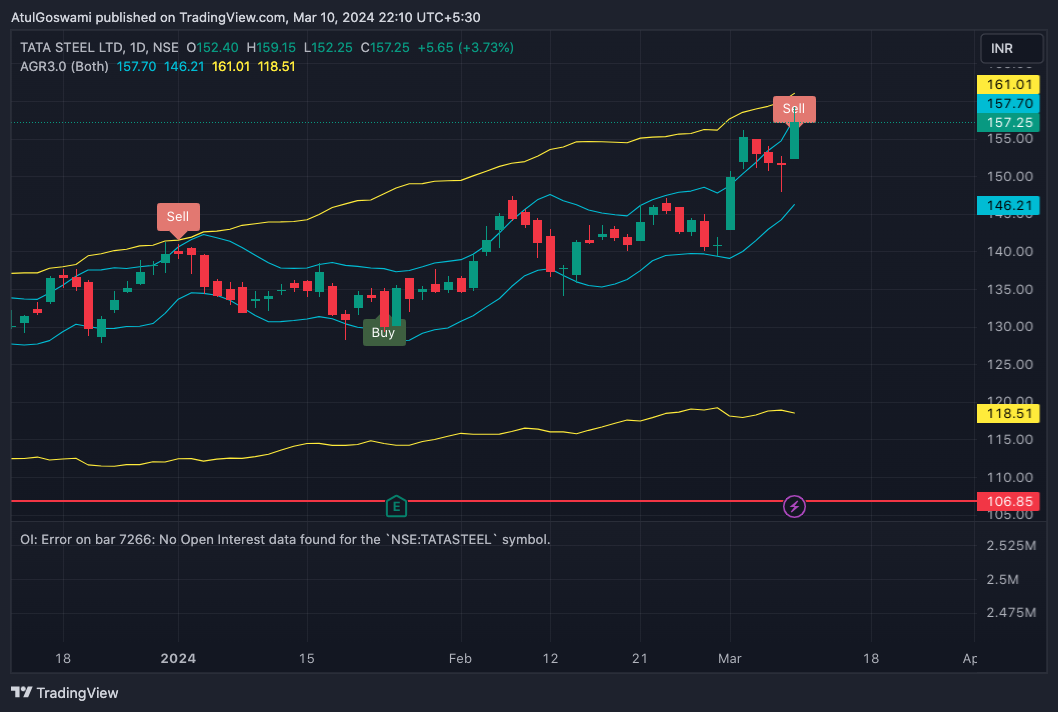Click the earnings E marker icon
The height and width of the screenshot is (712, 1058).
(396, 506)
